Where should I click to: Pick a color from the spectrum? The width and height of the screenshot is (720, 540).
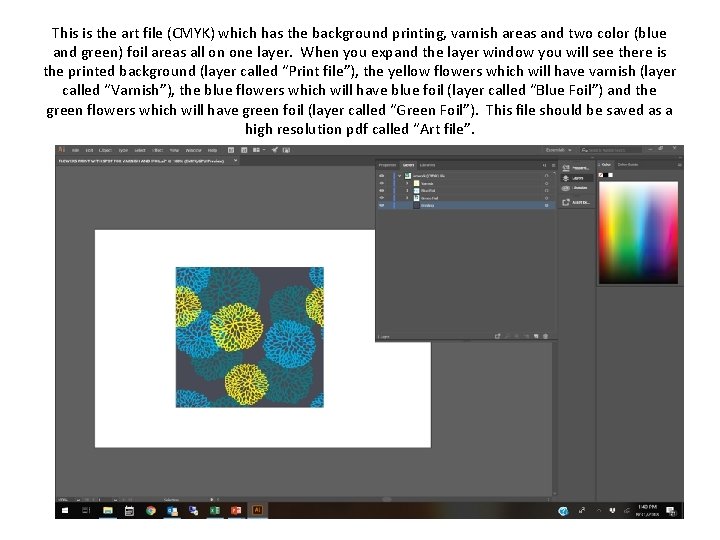tap(638, 232)
